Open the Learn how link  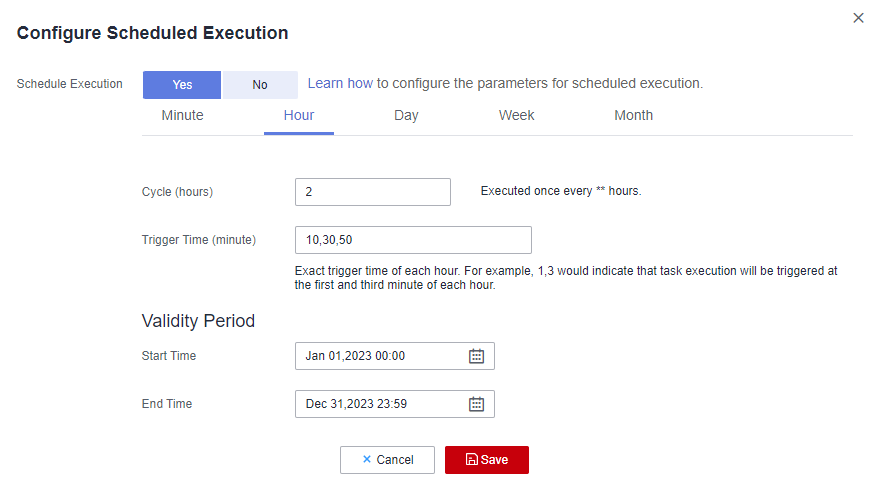pyautogui.click(x=340, y=84)
